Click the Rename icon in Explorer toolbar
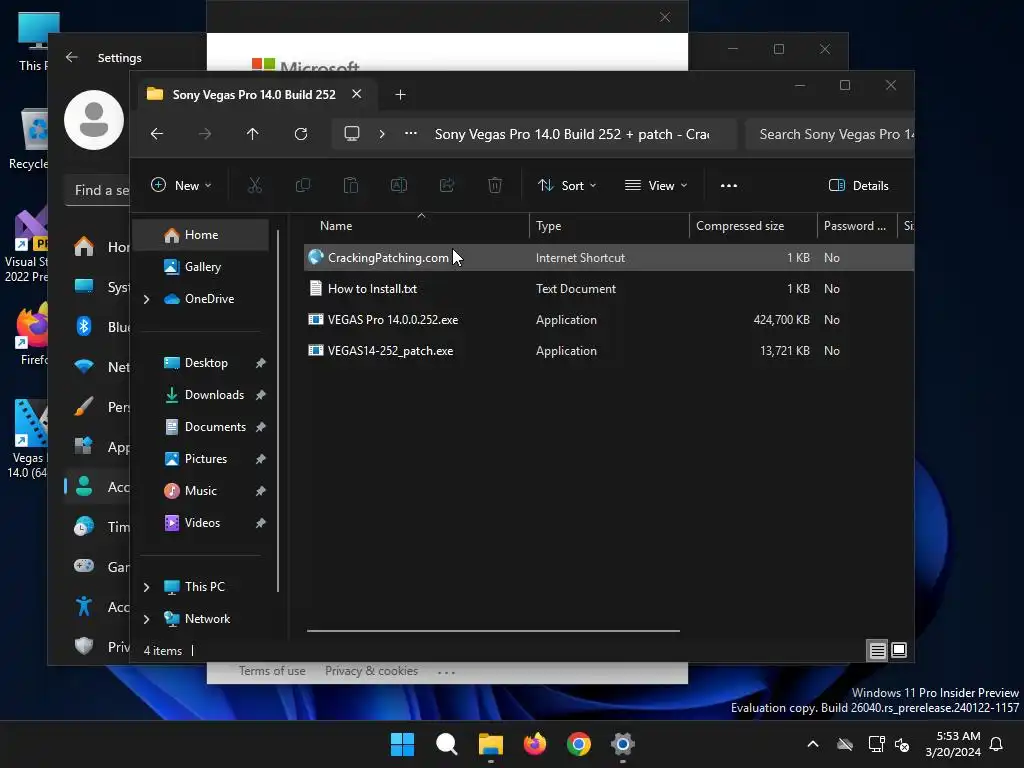This screenshot has width=1024, height=768. tap(399, 185)
